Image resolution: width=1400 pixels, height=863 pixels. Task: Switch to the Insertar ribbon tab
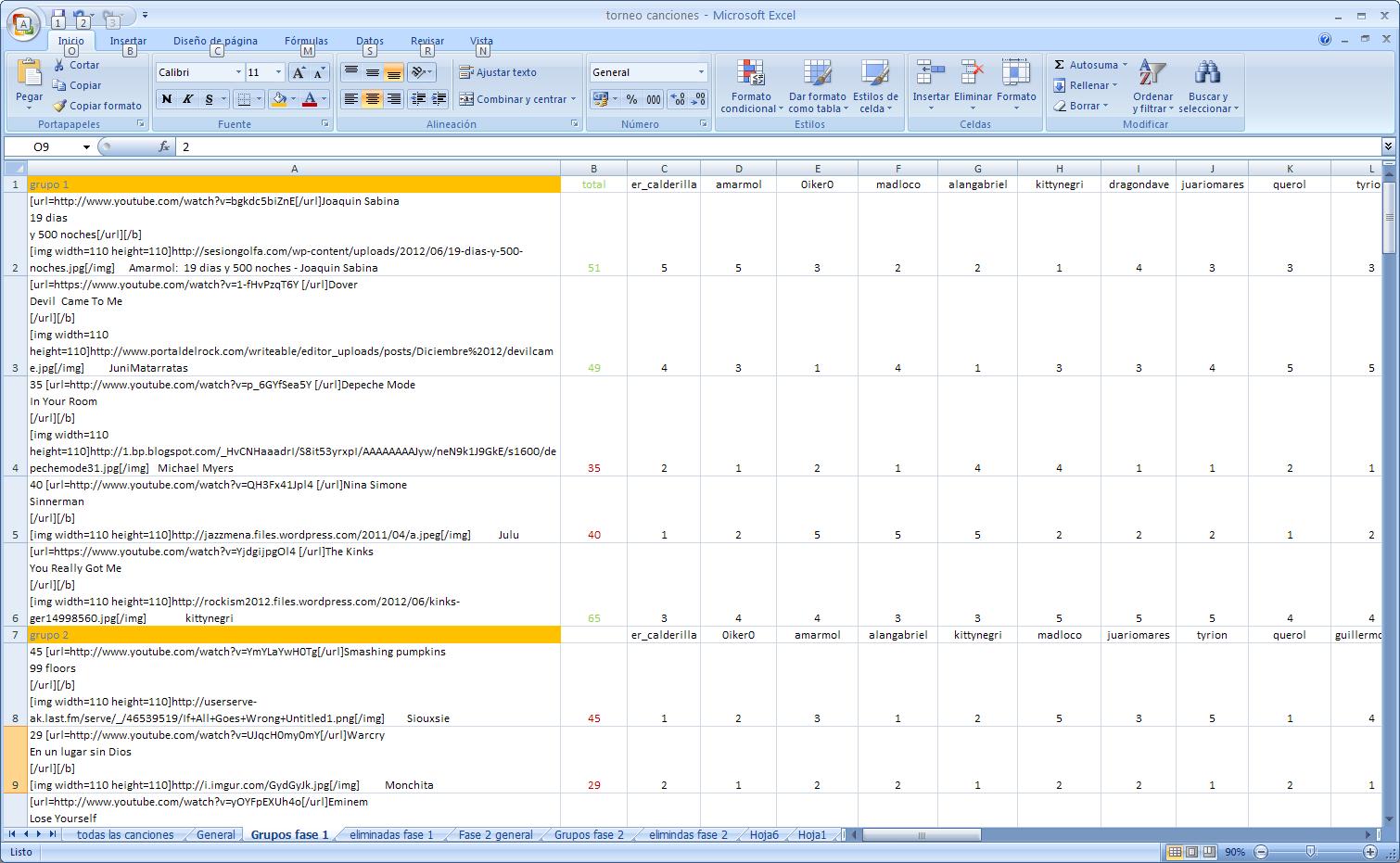point(128,41)
